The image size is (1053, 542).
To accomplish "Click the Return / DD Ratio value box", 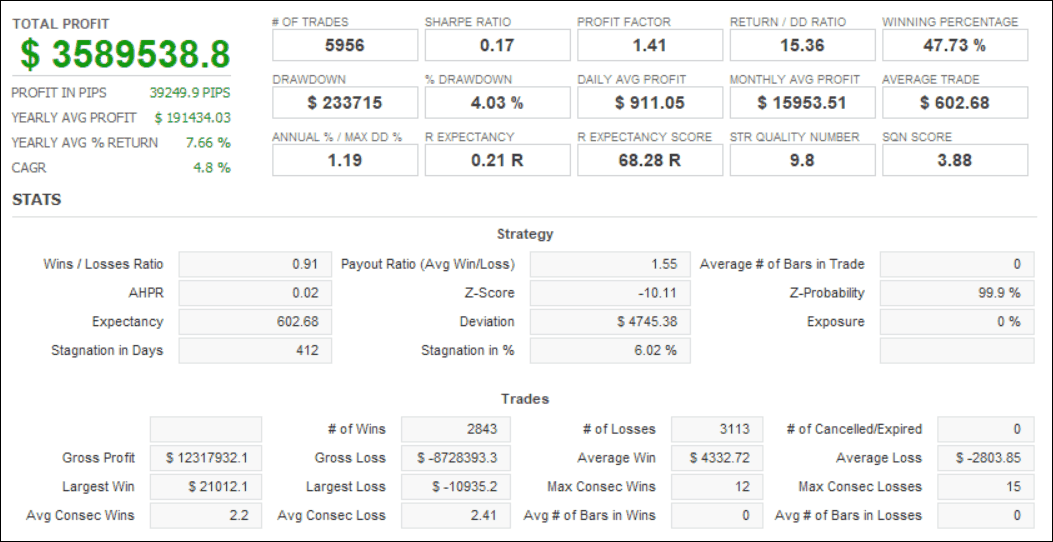I will coord(802,45).
